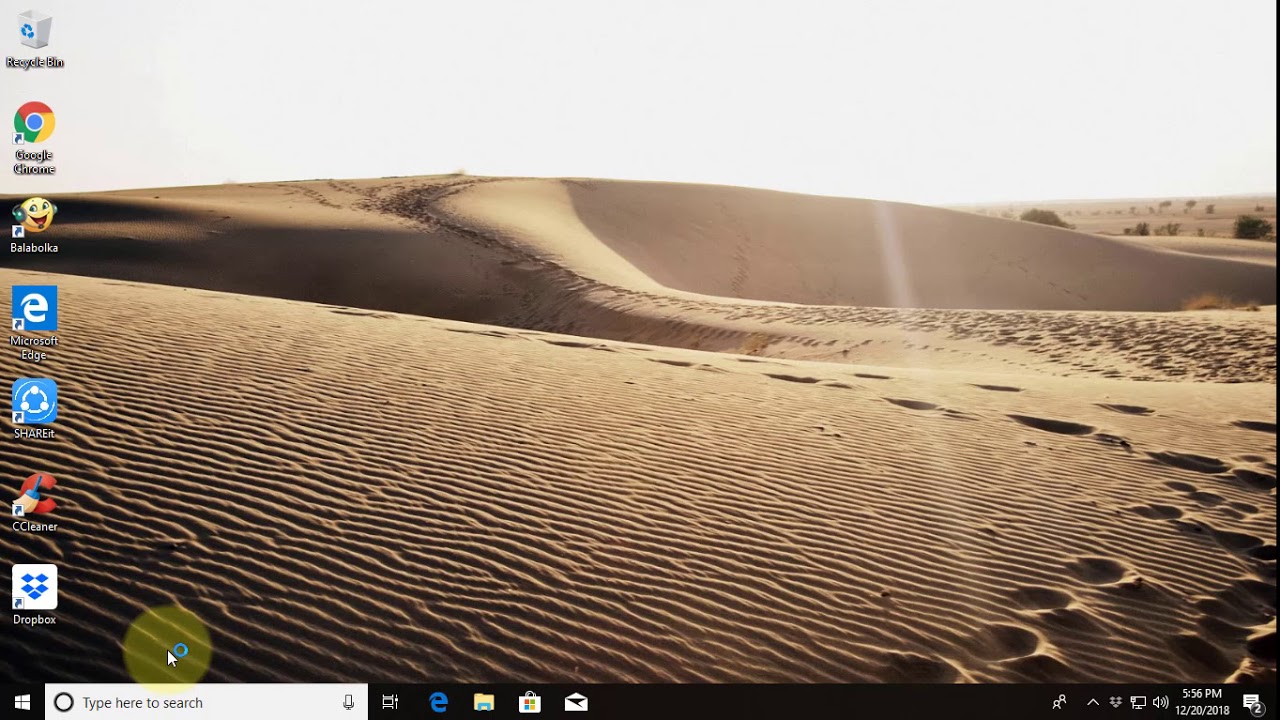
Task: Click the Type here to search box
Action: 207,702
